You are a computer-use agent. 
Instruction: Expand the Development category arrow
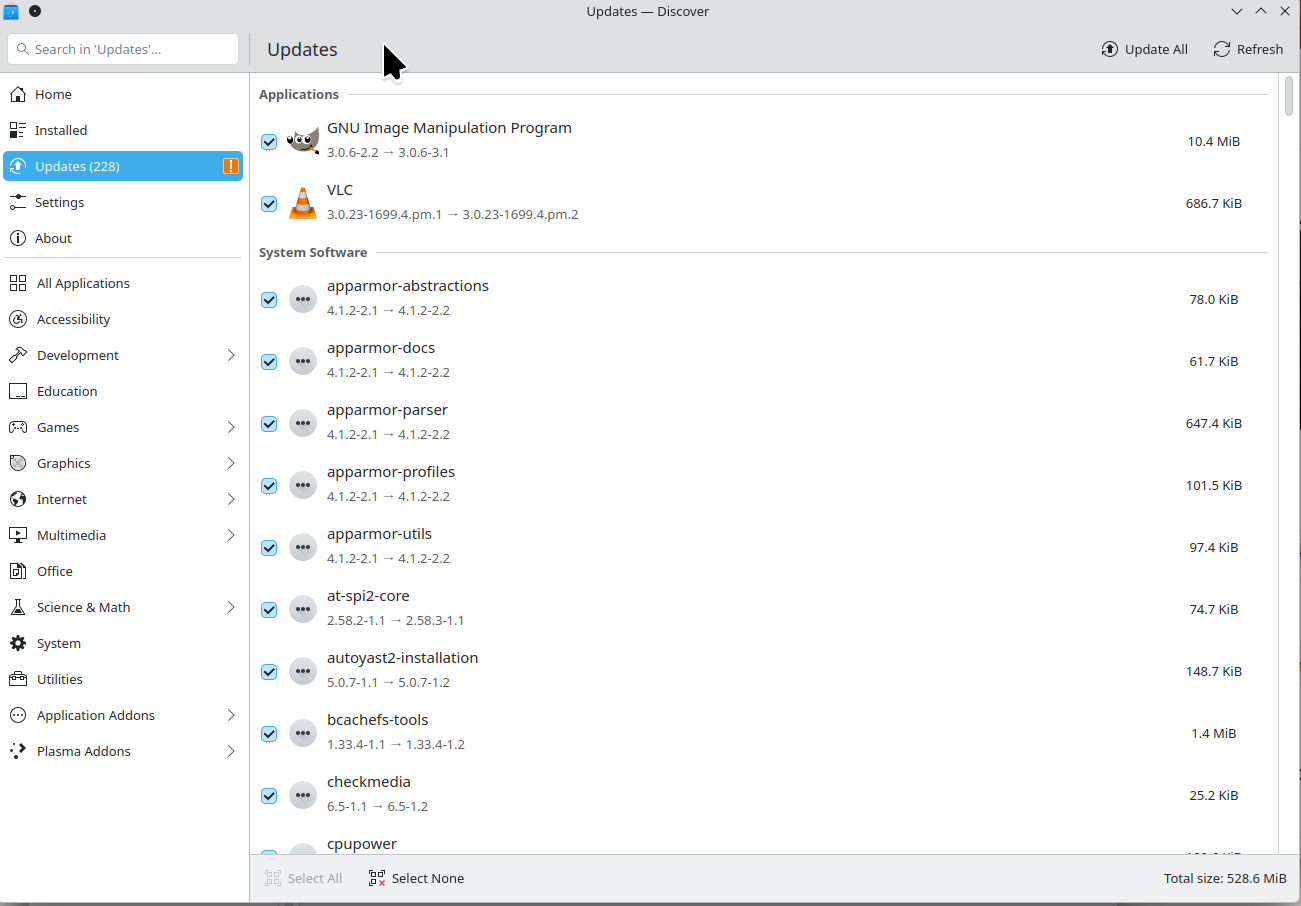(x=231, y=355)
